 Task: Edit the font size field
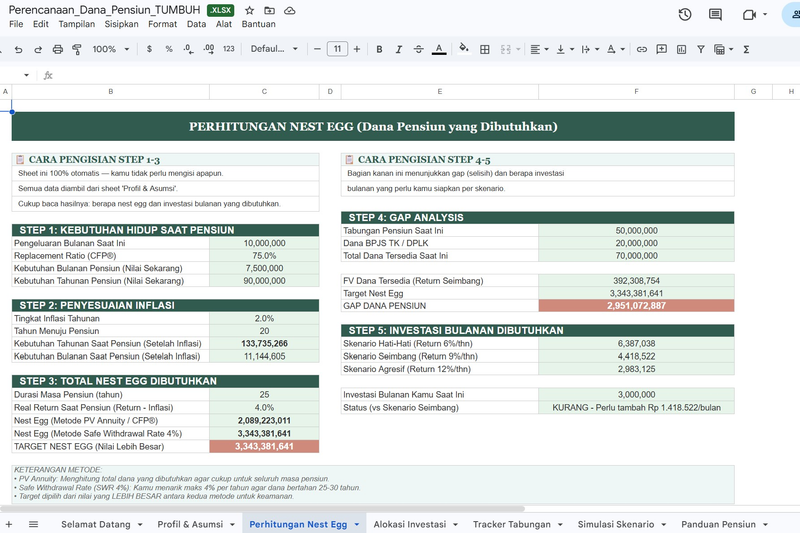click(x=337, y=49)
